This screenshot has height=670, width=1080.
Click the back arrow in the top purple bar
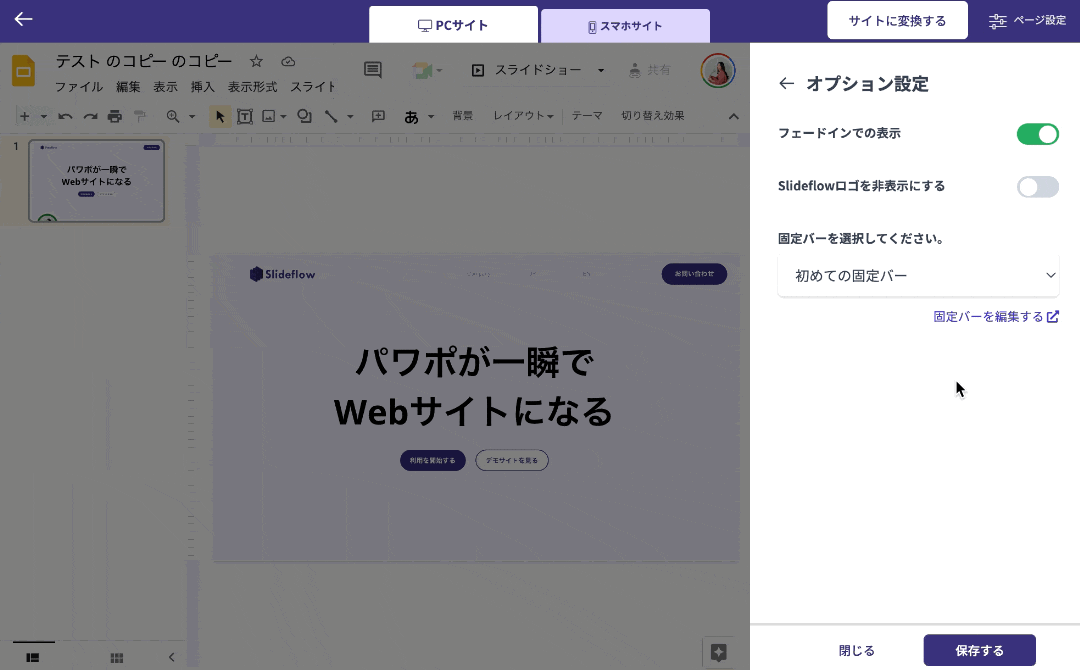pyautogui.click(x=23, y=19)
